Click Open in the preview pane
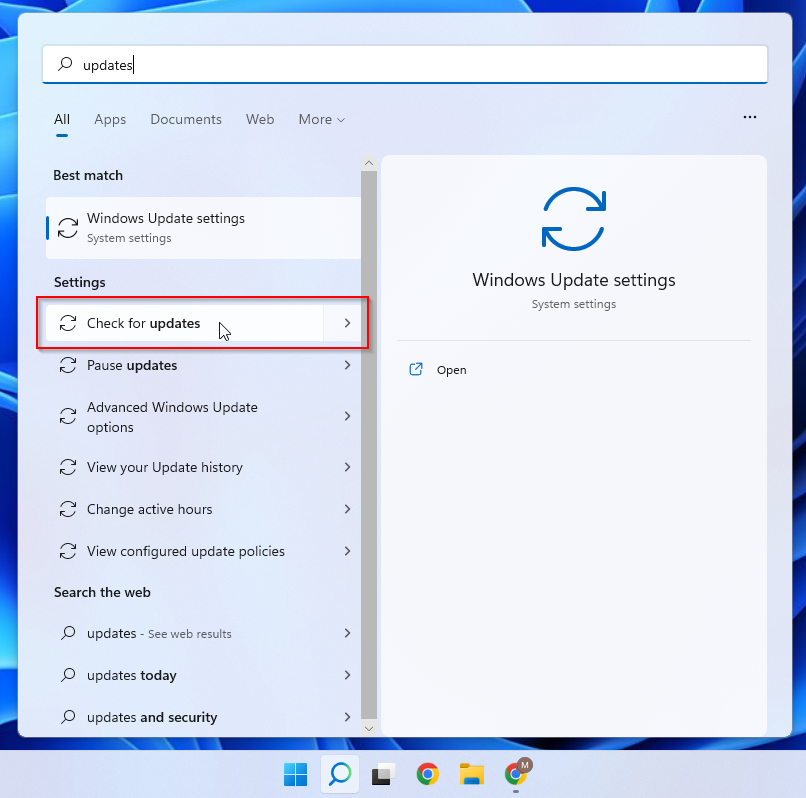Image resolution: width=806 pixels, height=798 pixels. tap(451, 370)
